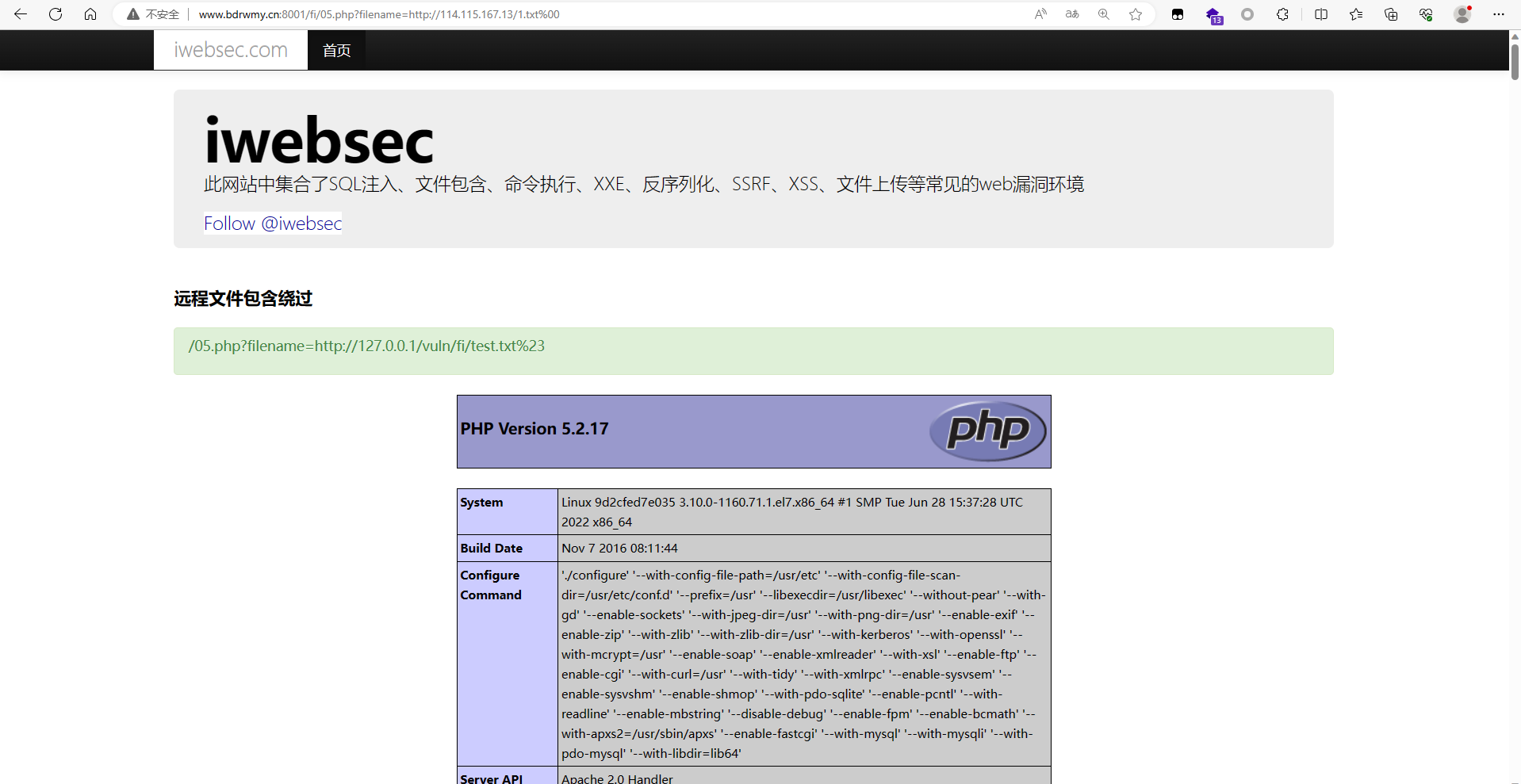Click the Build Date row label
The height and width of the screenshot is (784, 1521).
pyautogui.click(x=492, y=548)
